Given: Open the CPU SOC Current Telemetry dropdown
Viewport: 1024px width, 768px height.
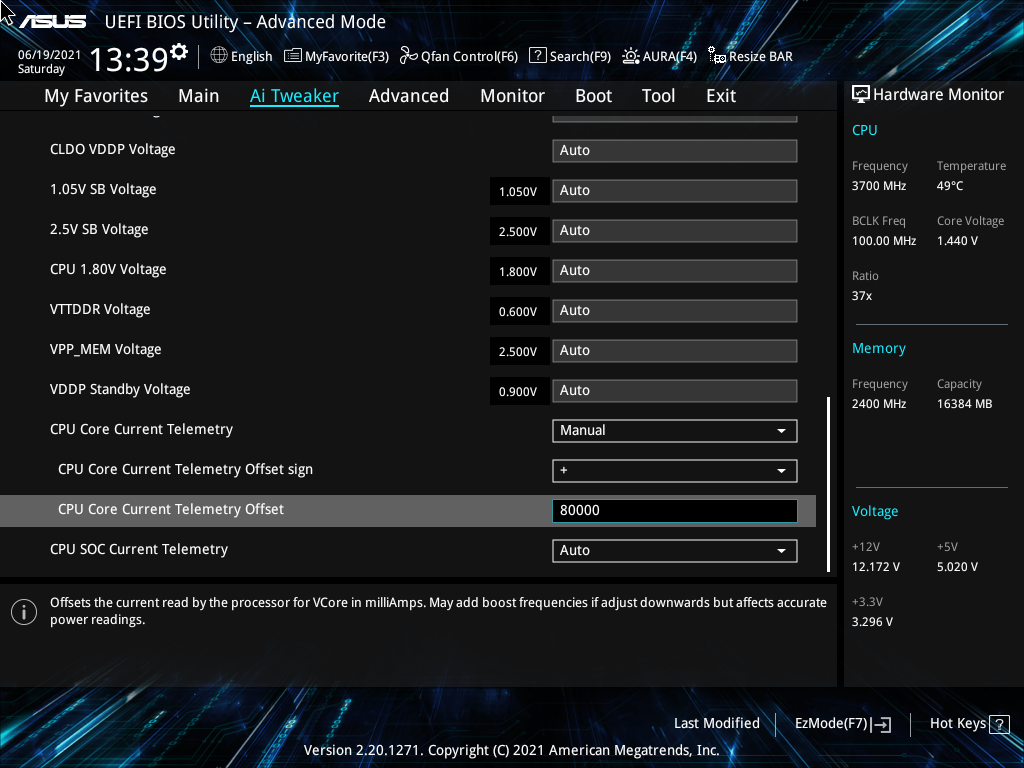Looking at the screenshot, I should [674, 550].
